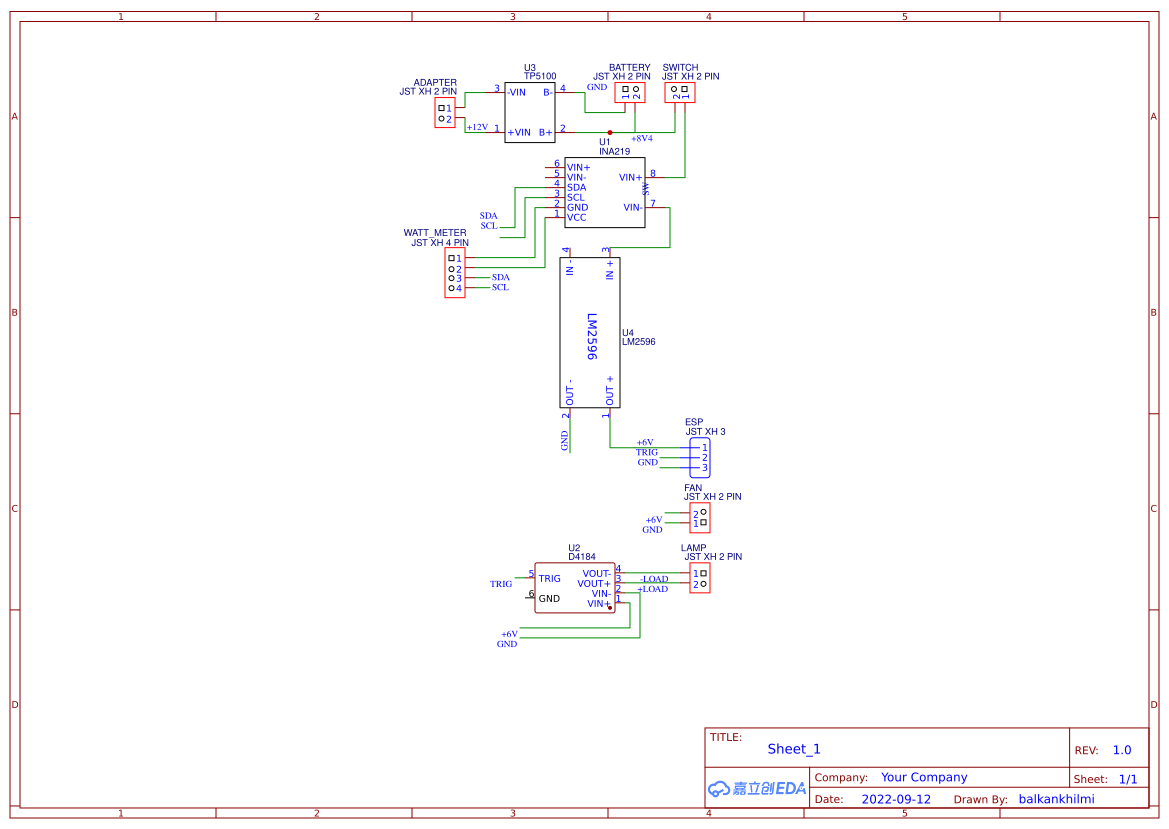Screen dimensions: 1169x829
Task: Click the ADAPTER JST XH 2 PIN connector
Action: point(444,110)
